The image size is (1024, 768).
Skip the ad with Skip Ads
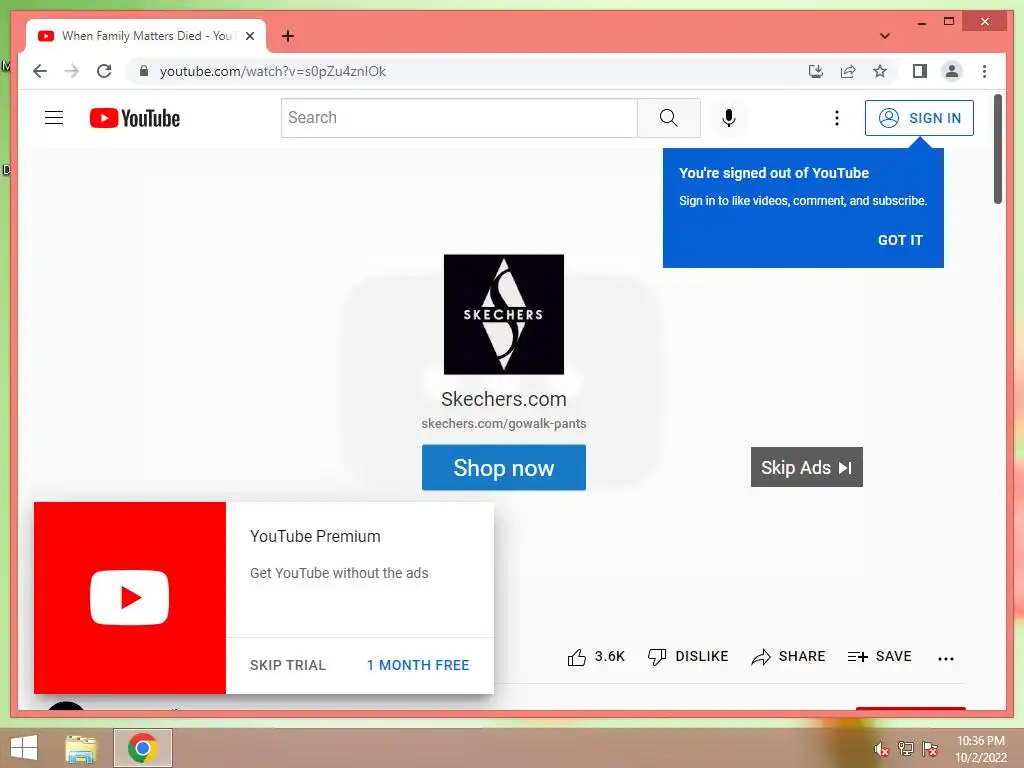807,467
